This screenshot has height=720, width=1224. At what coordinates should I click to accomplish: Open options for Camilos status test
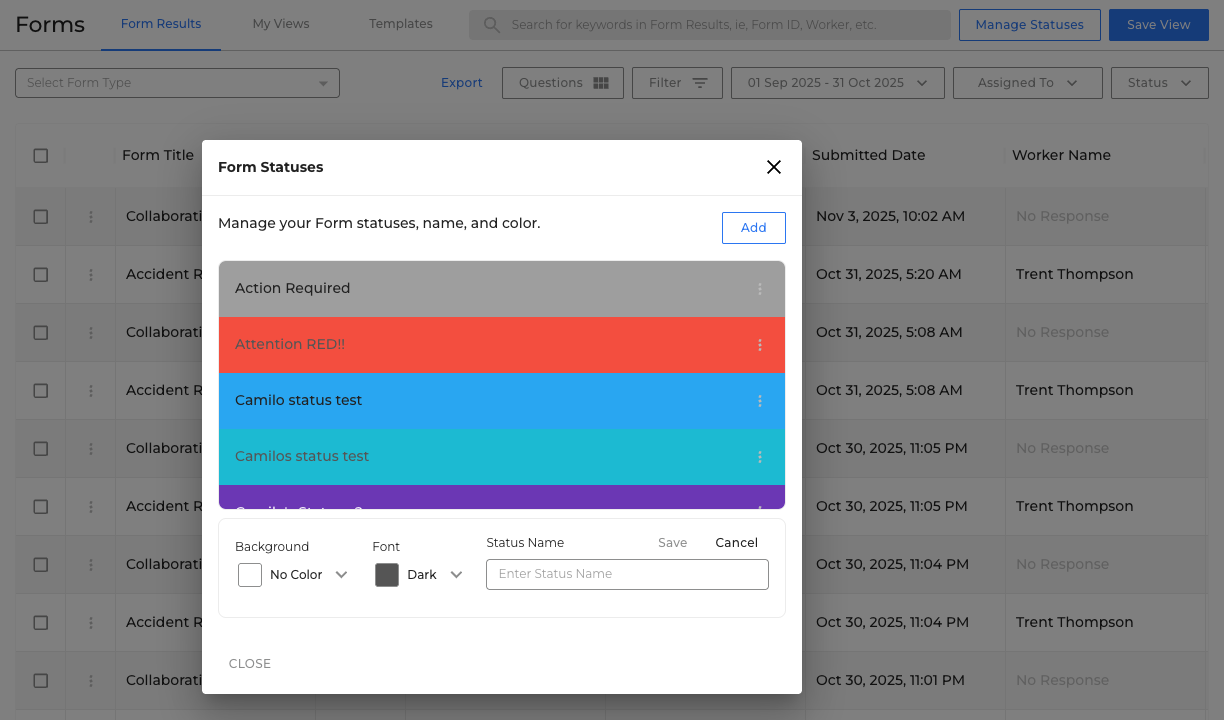tap(760, 457)
